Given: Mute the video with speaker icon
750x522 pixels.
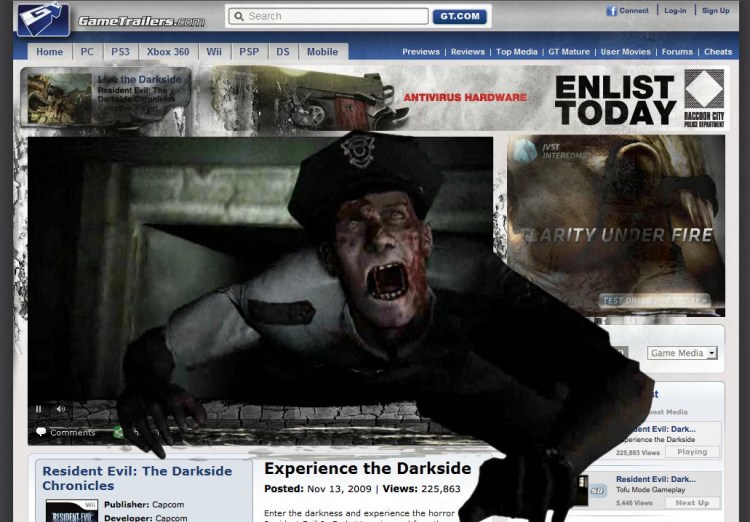Looking at the screenshot, I should pos(60,409).
